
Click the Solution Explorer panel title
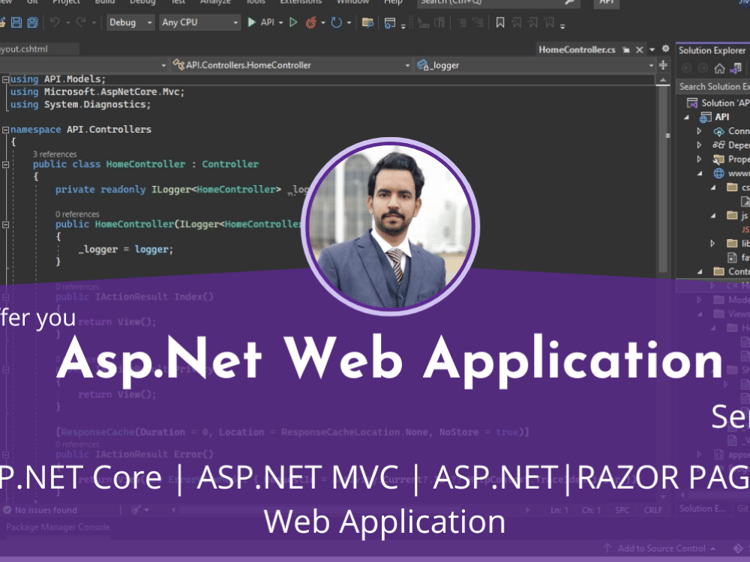[712, 50]
